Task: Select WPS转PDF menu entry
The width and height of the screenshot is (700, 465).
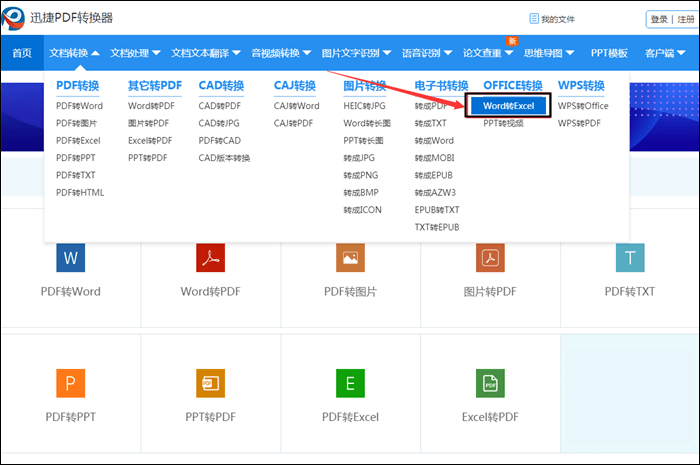Action: (579, 123)
